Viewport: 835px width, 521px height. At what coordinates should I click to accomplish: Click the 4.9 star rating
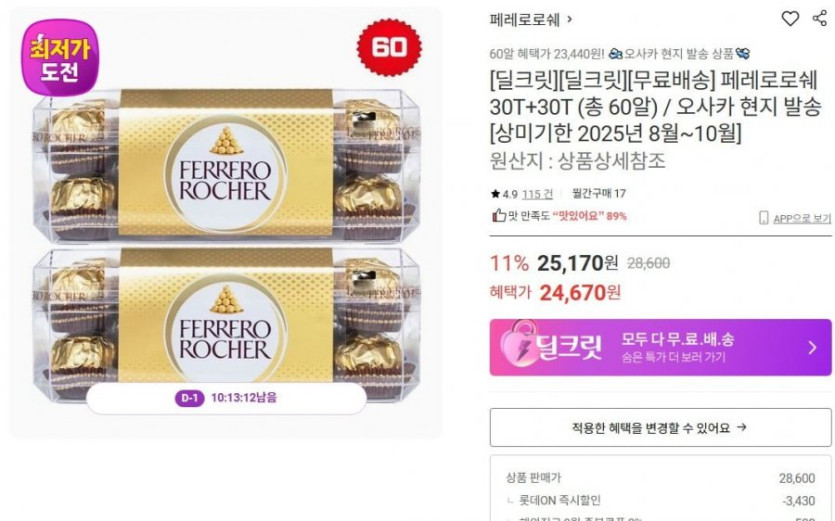(x=504, y=194)
